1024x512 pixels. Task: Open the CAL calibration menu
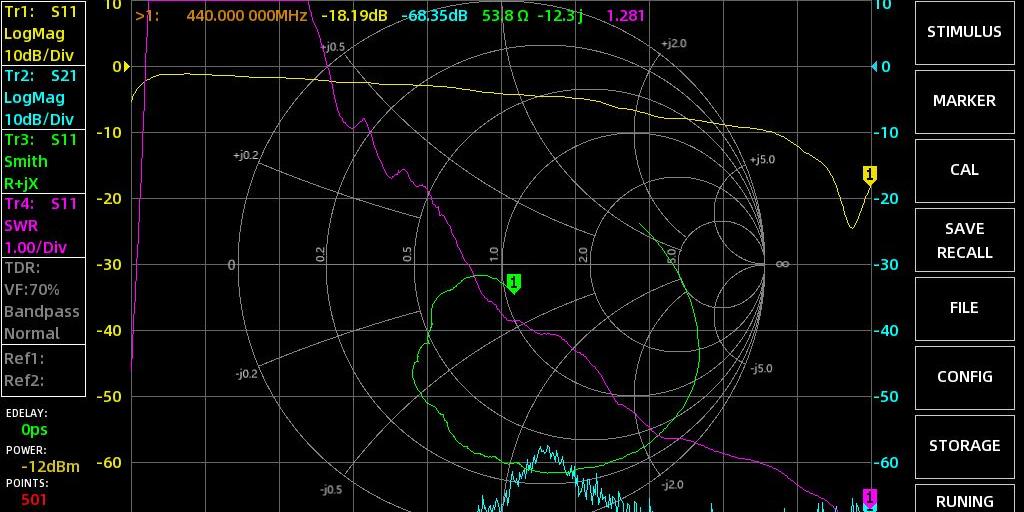coord(964,170)
